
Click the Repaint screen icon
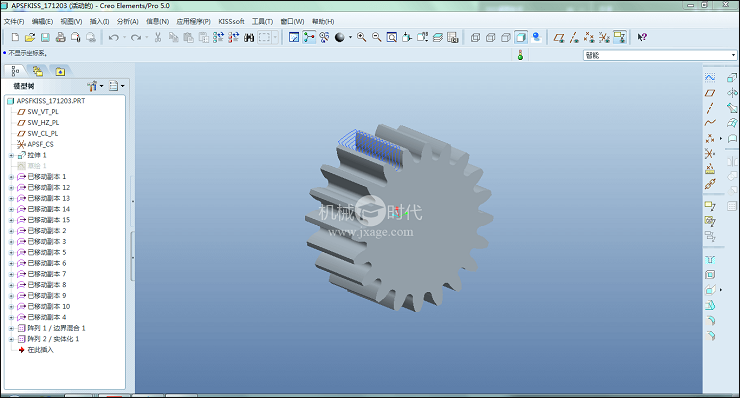(294, 37)
